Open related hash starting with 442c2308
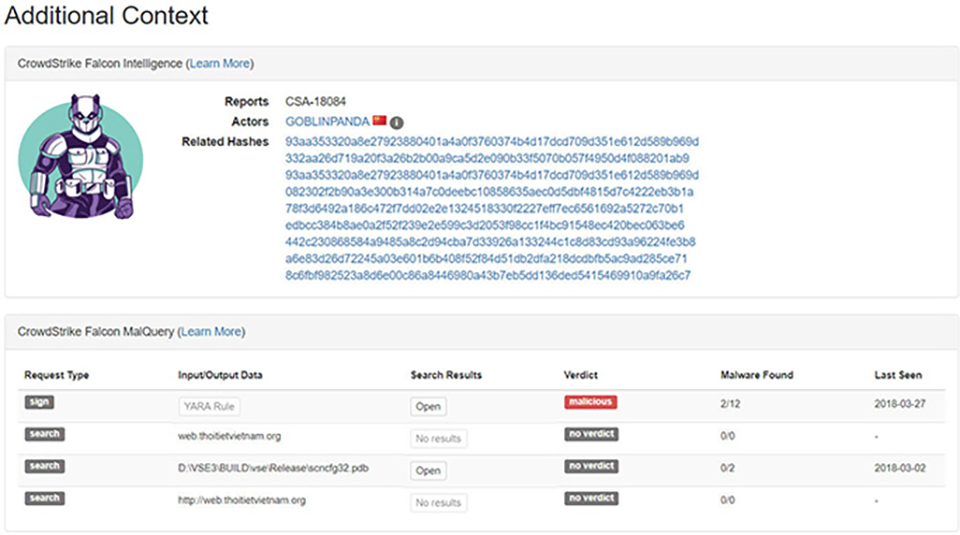The height and width of the screenshot is (535, 960). pos(490,242)
